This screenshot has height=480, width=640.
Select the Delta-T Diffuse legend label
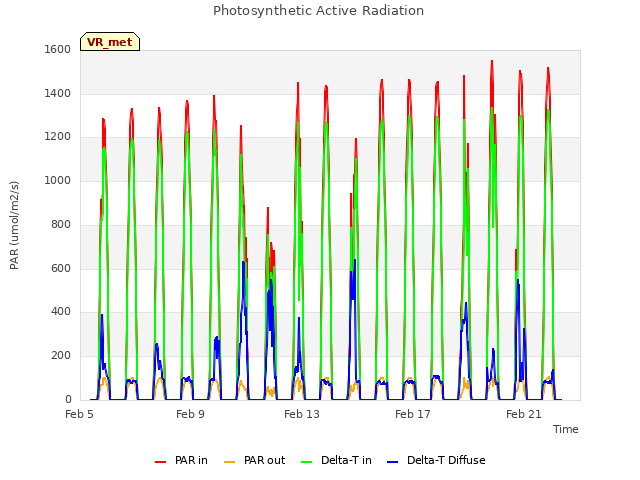click(x=446, y=460)
